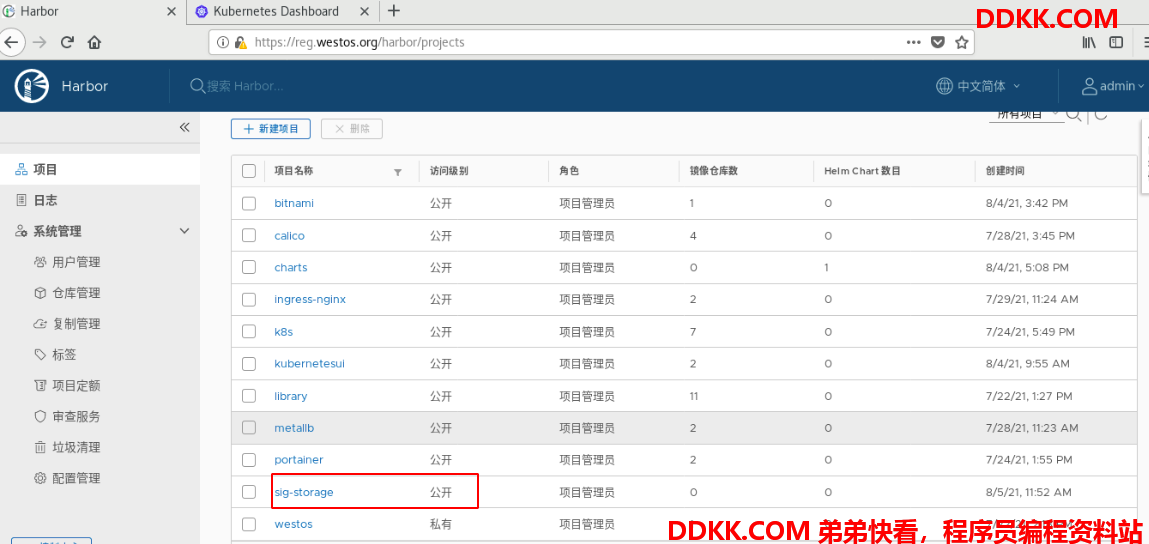Click the lock warning icon in address bar

[240, 43]
